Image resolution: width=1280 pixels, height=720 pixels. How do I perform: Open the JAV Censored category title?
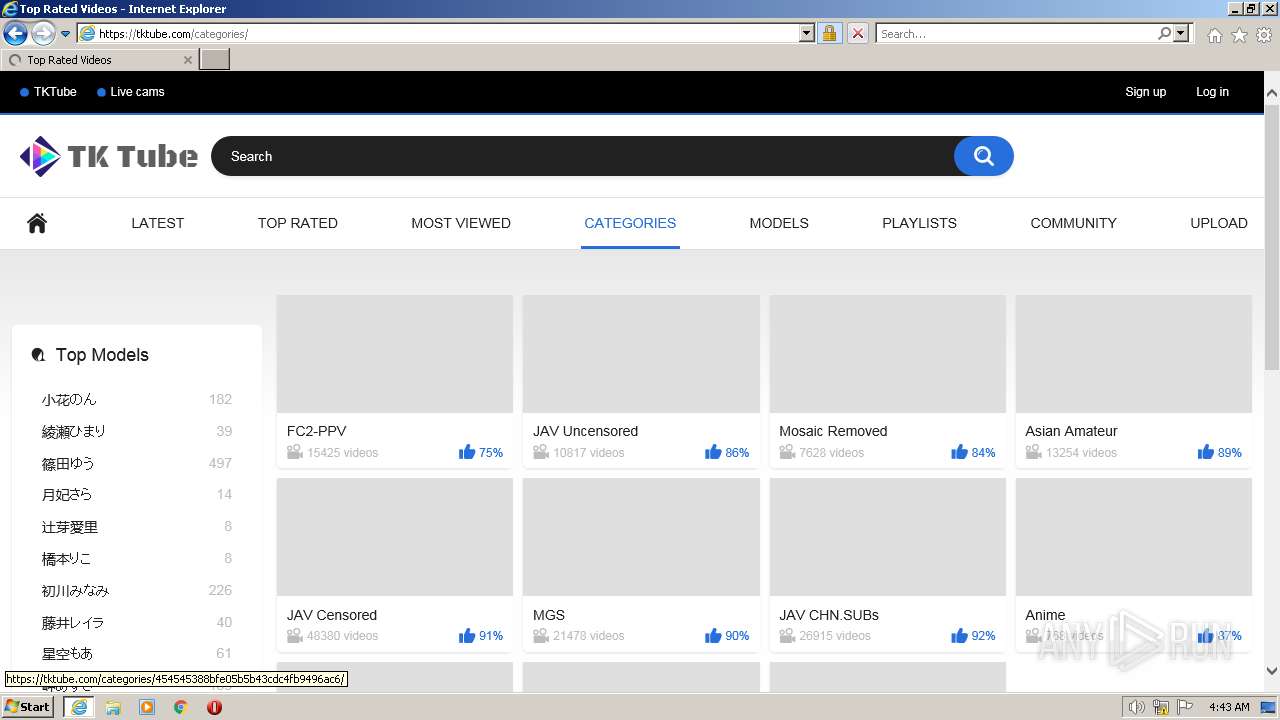tap(332, 615)
